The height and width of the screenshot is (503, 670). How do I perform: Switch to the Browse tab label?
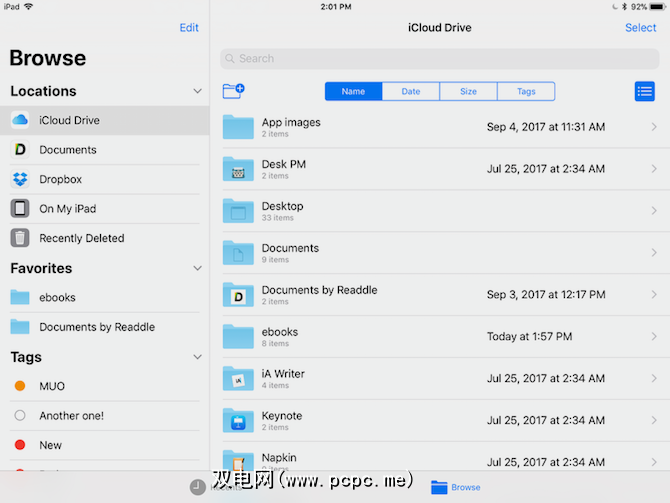pyautogui.click(x=466, y=487)
